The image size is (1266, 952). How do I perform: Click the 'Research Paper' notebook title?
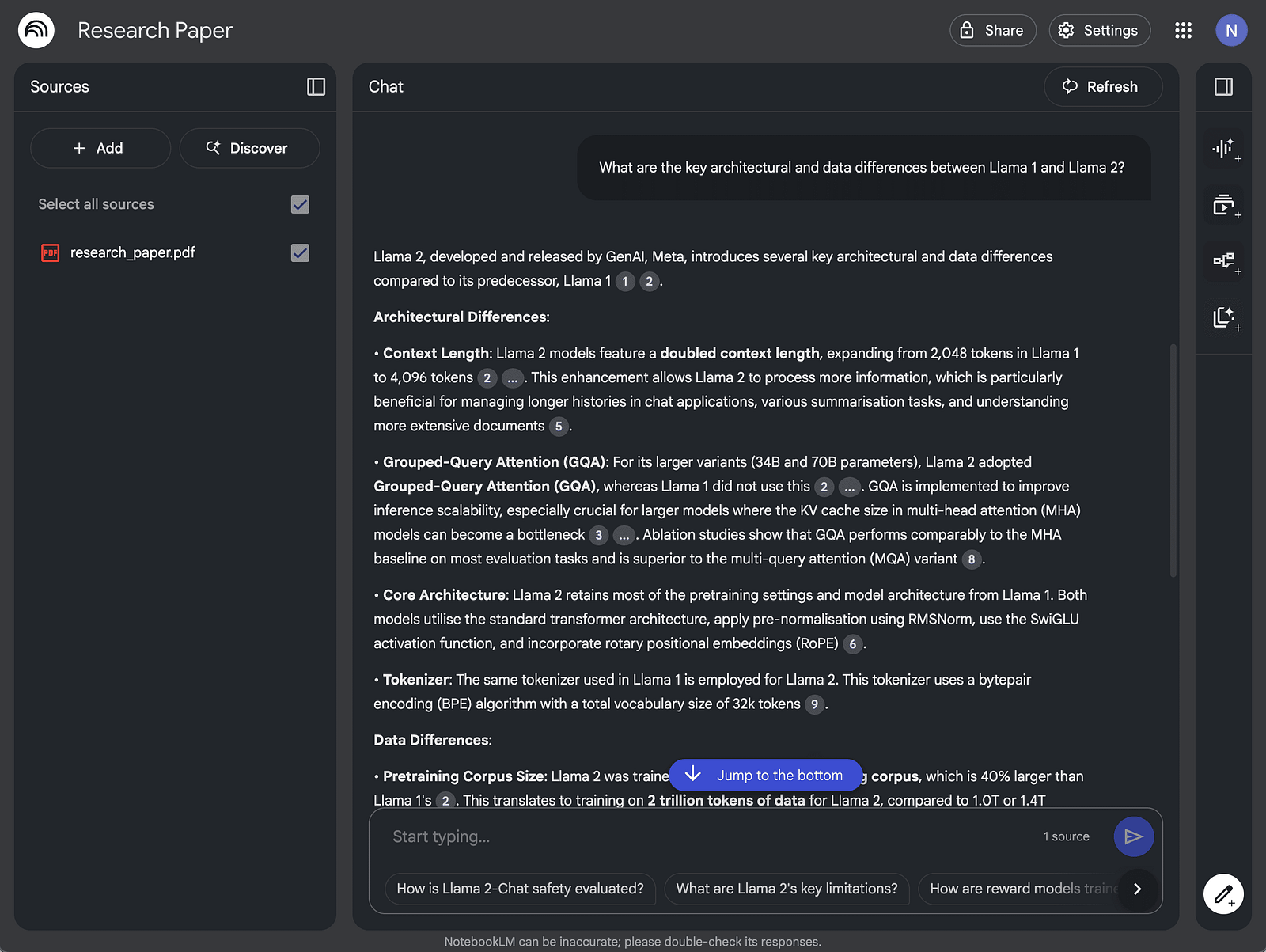tap(155, 30)
